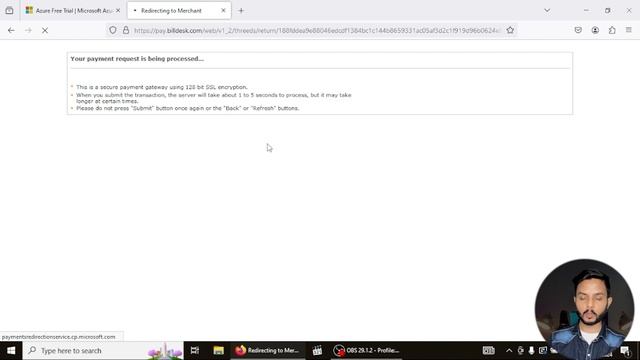640x360 pixels.
Task: Close the Redirecting to Merchant tab
Action: coord(223,11)
